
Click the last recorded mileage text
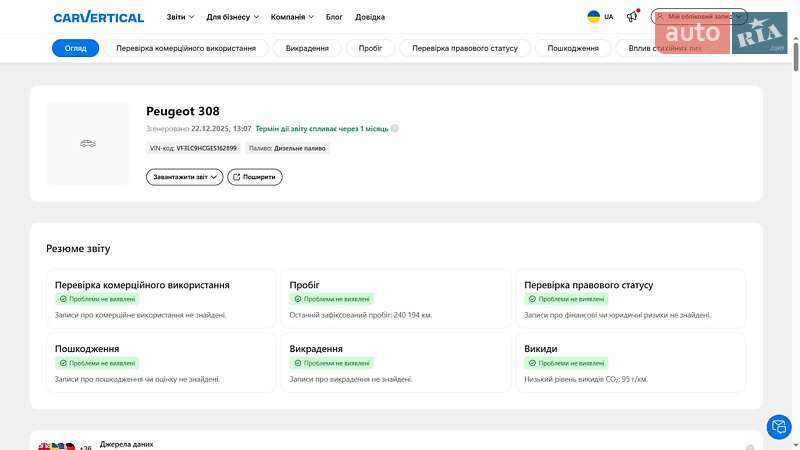[x=361, y=315]
